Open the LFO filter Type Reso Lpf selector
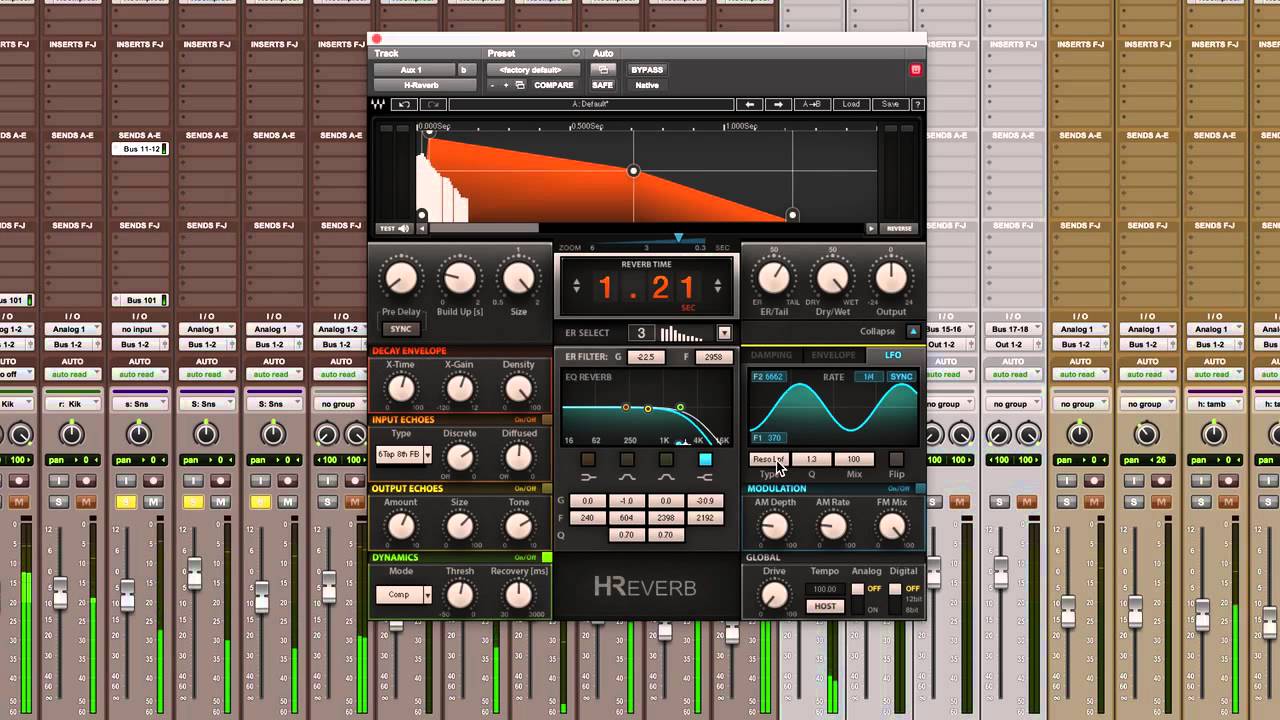This screenshot has height=720, width=1280. click(x=769, y=459)
